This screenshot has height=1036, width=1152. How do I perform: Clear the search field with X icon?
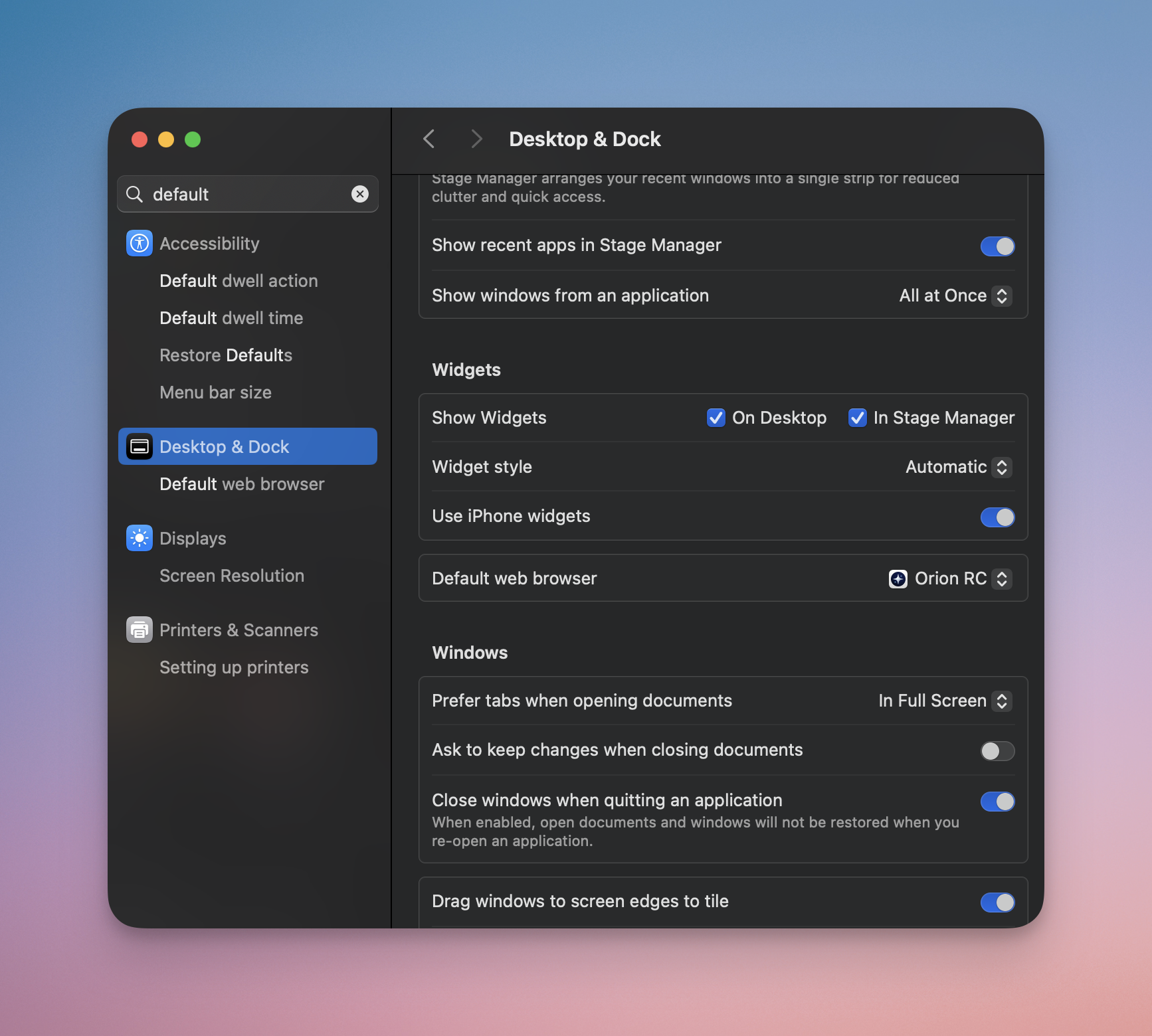point(359,194)
